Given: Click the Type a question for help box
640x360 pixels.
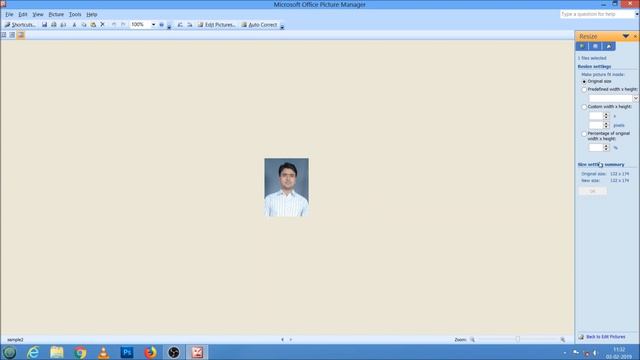Looking at the screenshot, I should pyautogui.click(x=598, y=14).
